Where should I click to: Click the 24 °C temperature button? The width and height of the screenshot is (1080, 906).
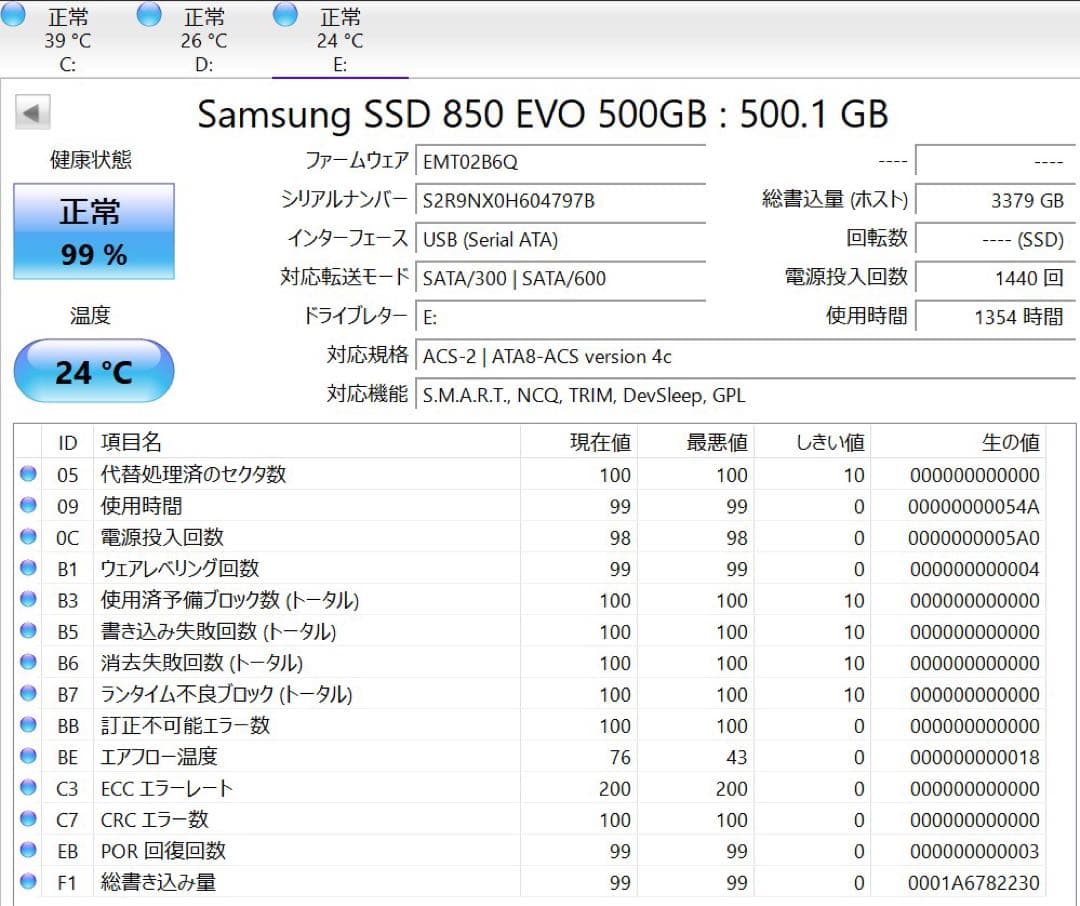tap(94, 371)
